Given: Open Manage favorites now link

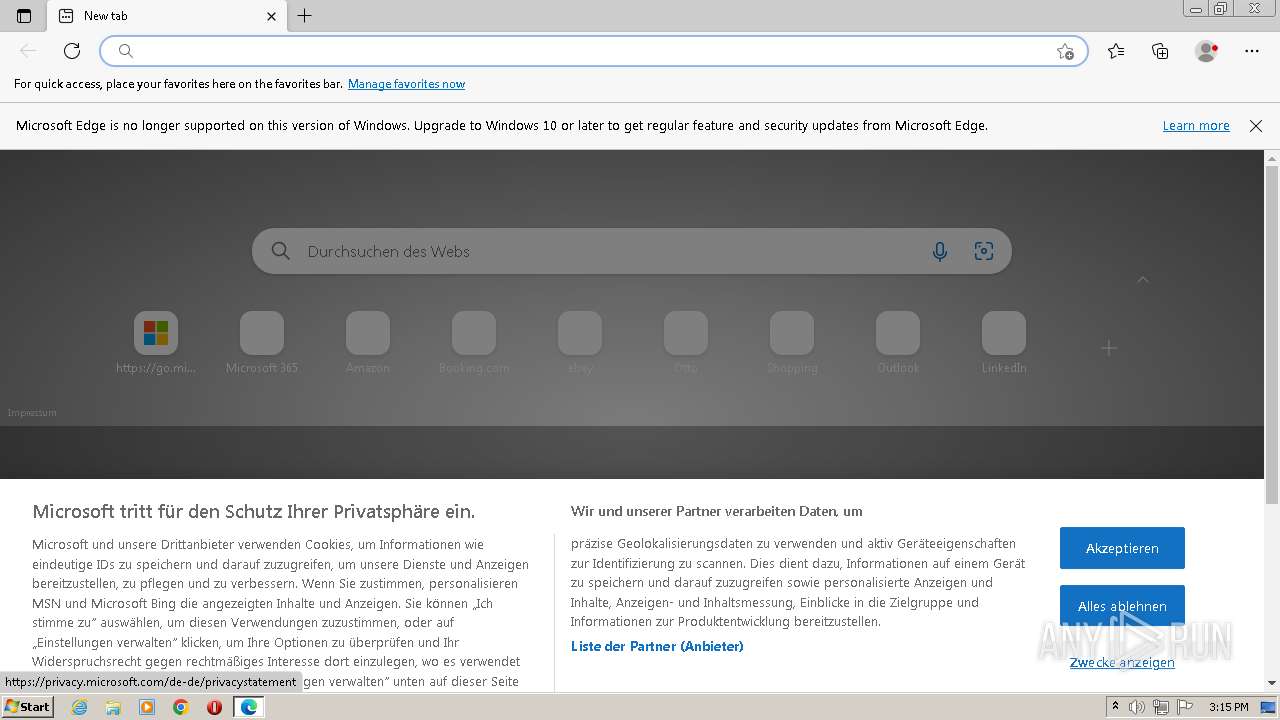Looking at the screenshot, I should [406, 84].
